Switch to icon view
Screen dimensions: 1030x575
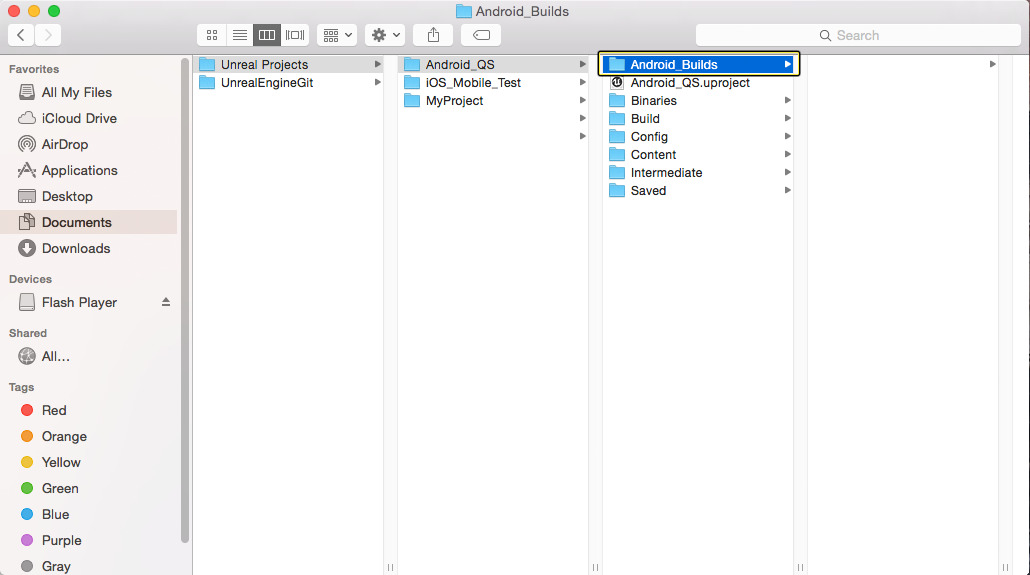pyautogui.click(x=212, y=35)
